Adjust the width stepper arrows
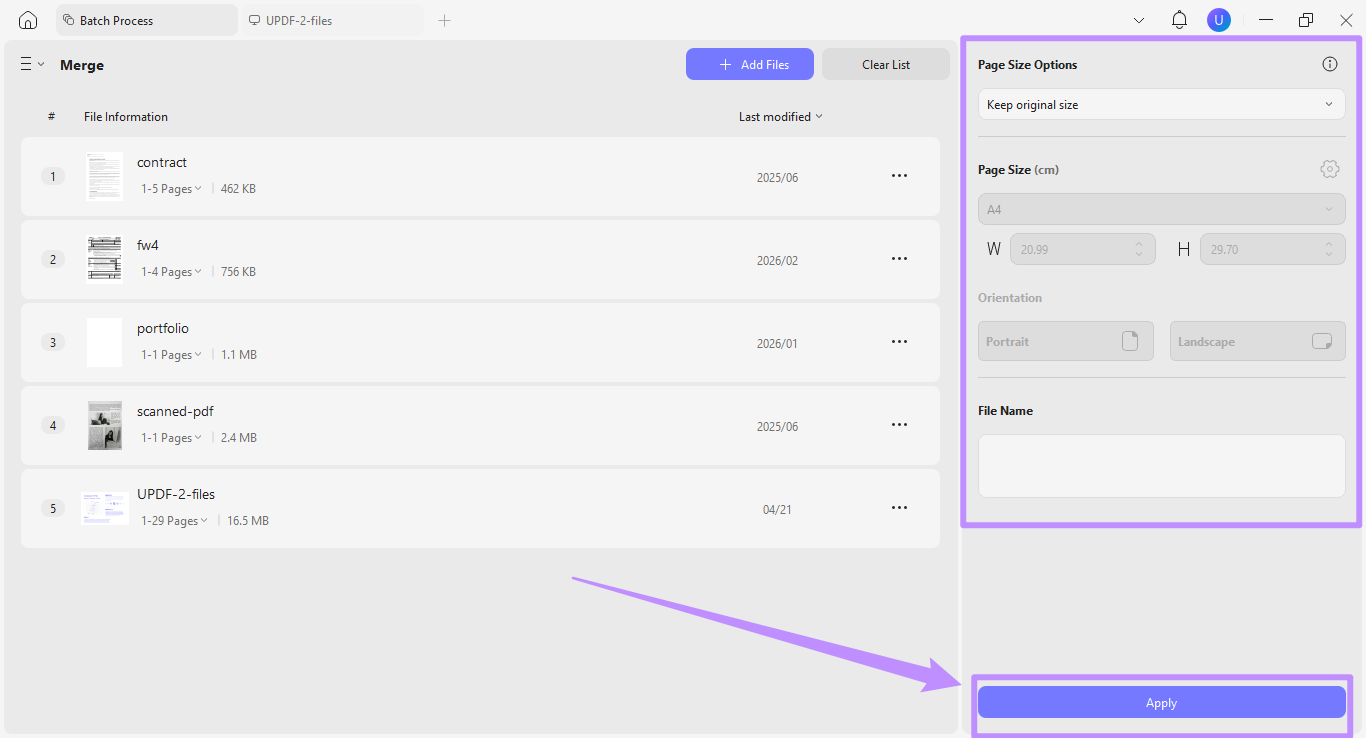Screen dimensions: 1366x738 click(x=1139, y=249)
